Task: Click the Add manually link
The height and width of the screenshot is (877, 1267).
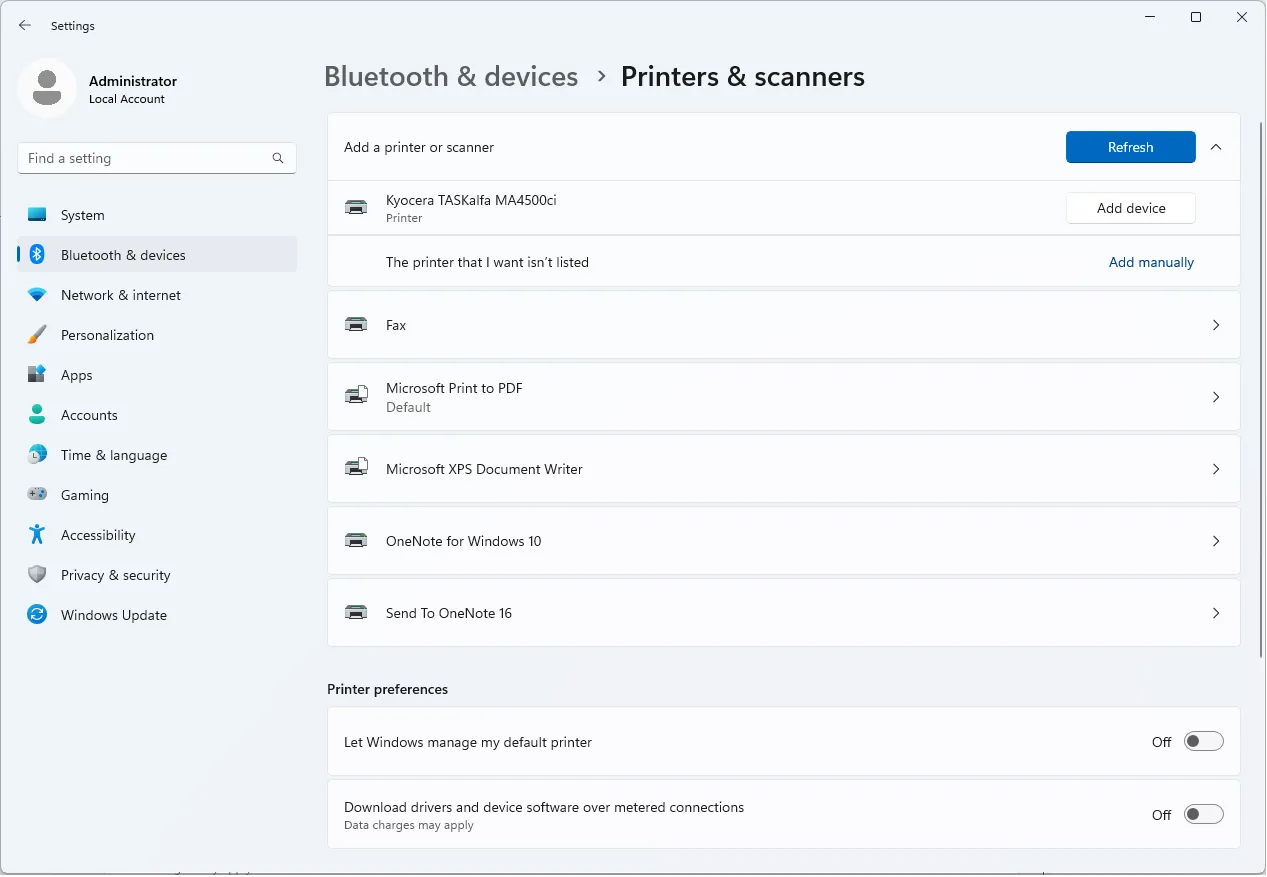Action: 1151,262
